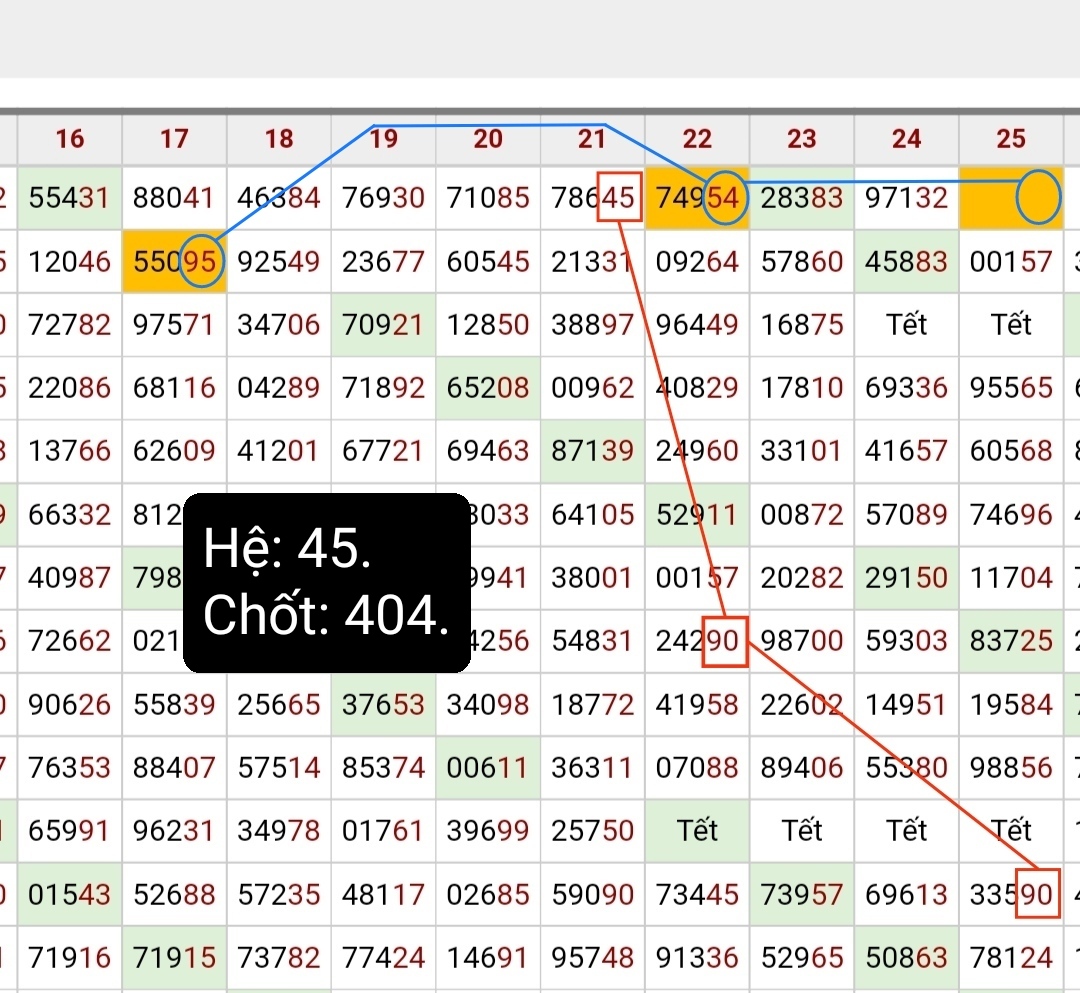Select column header 23
Screen dimensions: 1080x993
[x=802, y=139]
